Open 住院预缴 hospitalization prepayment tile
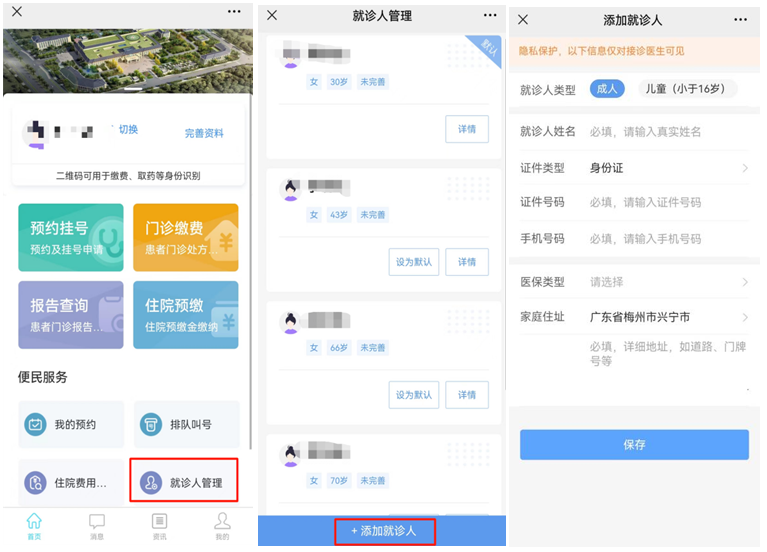This screenshot has width=767, height=552. [x=185, y=314]
